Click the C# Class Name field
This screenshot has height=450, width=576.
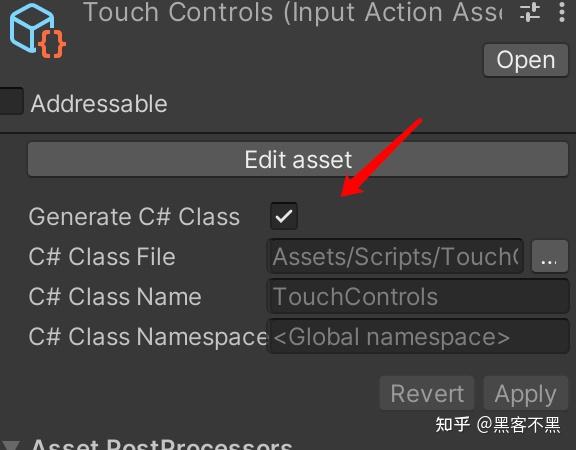tap(418, 296)
